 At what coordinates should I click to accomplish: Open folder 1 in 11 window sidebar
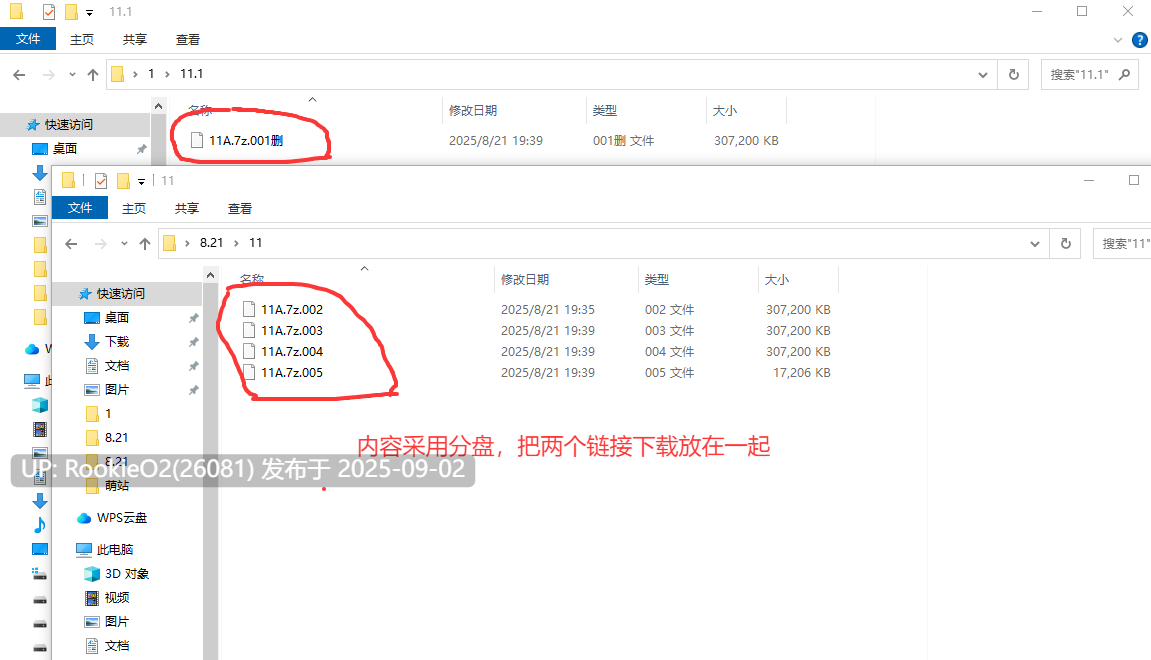point(108,413)
